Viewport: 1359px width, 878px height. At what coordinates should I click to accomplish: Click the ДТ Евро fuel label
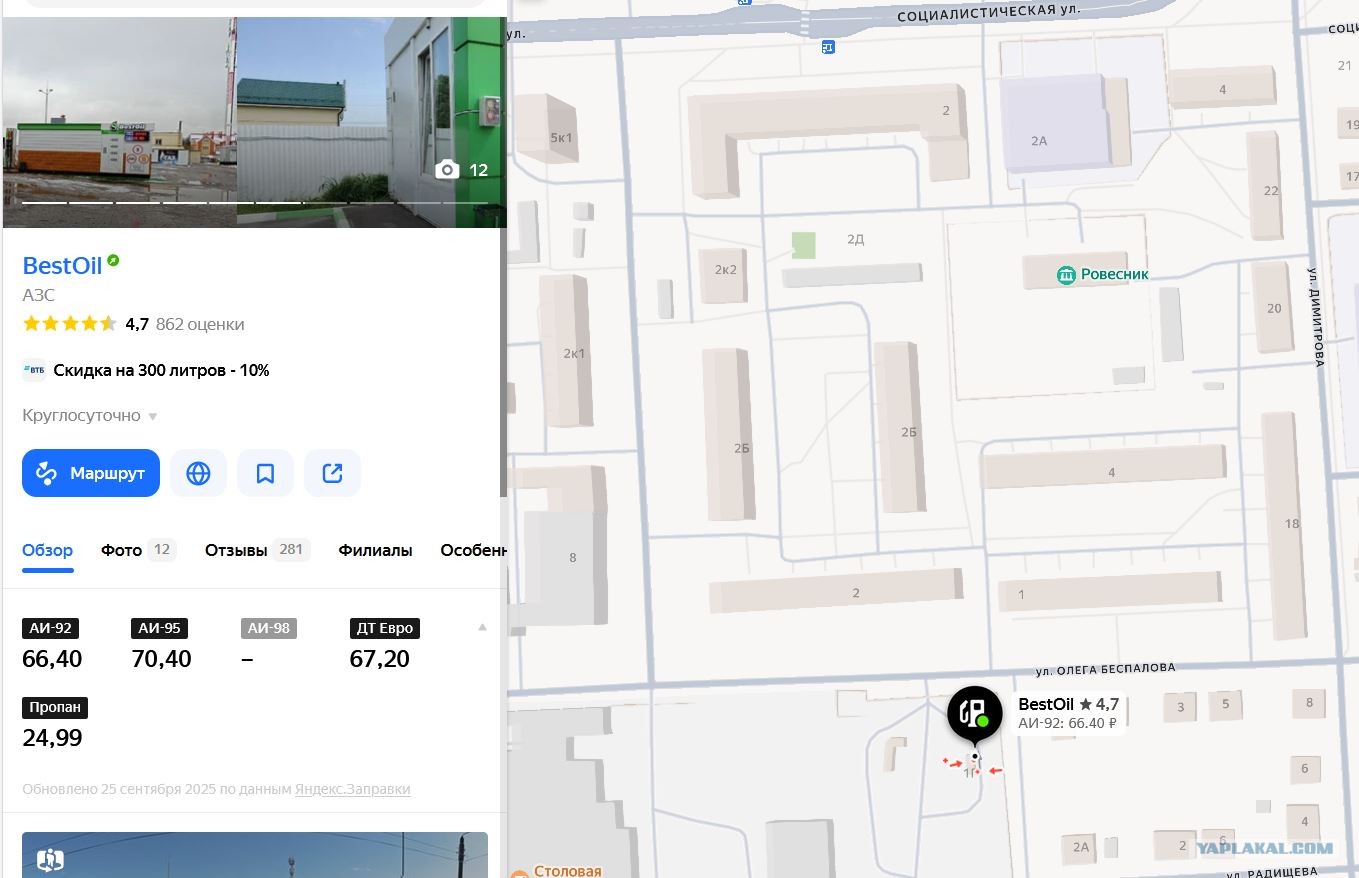pos(385,628)
